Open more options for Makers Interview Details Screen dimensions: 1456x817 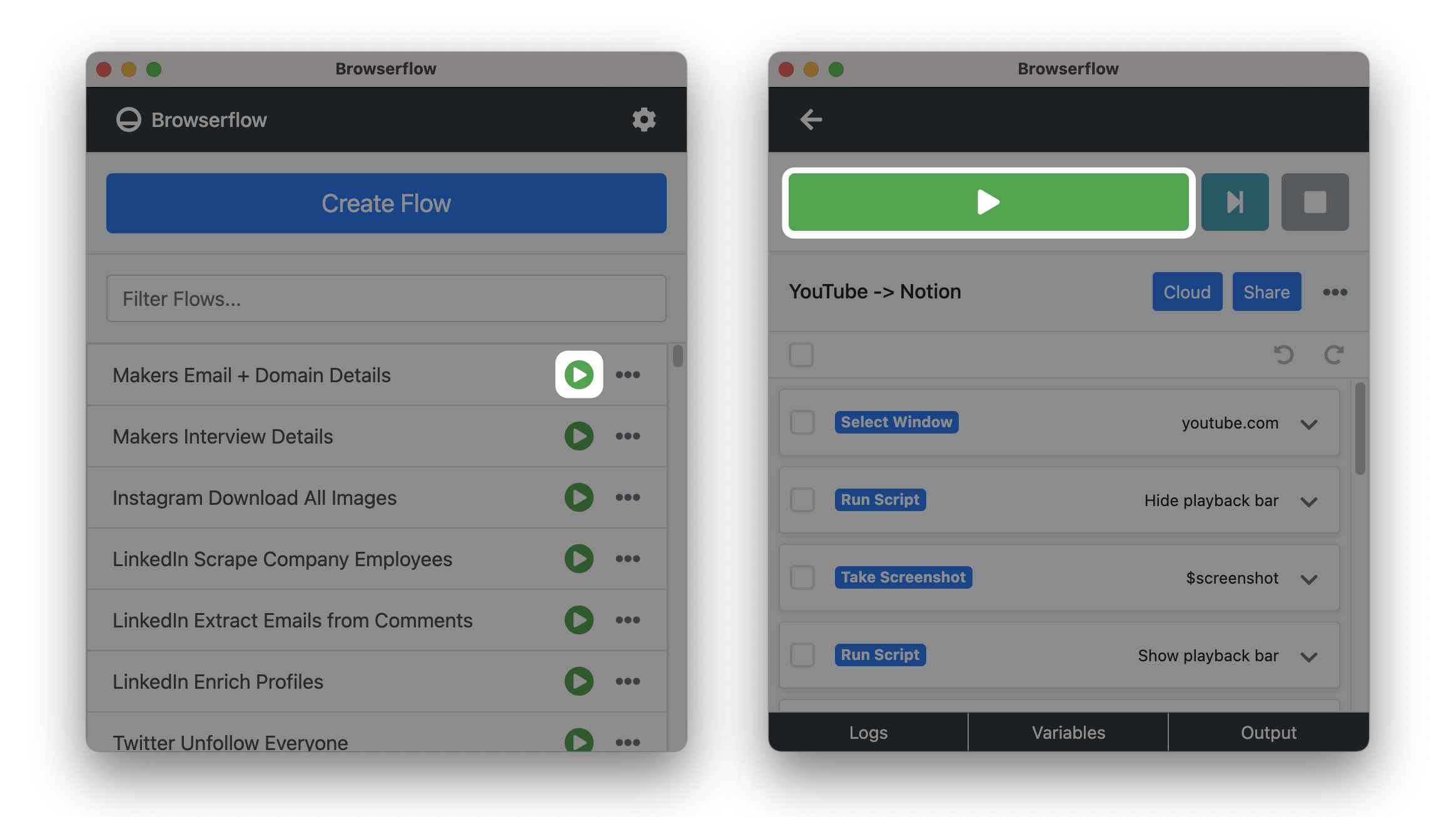[628, 436]
